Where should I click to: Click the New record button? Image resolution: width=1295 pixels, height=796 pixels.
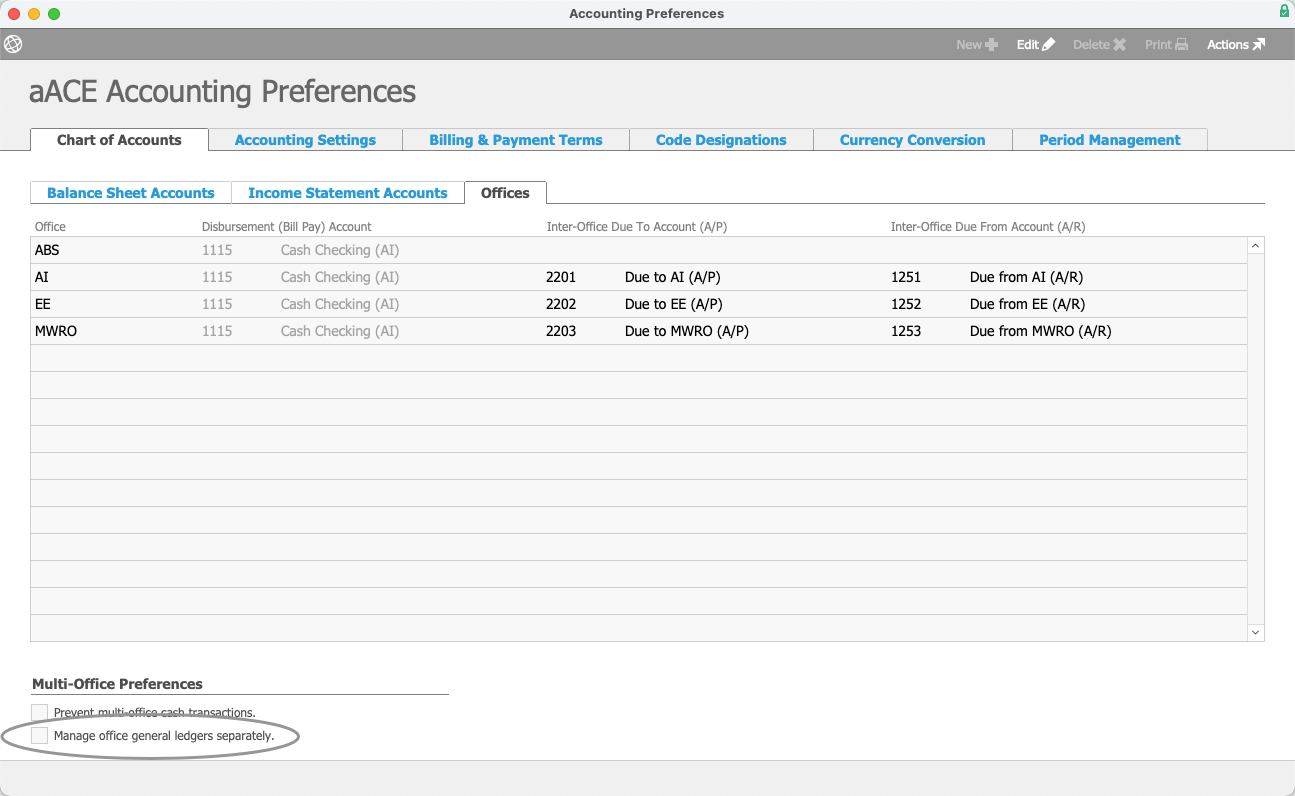[977, 45]
